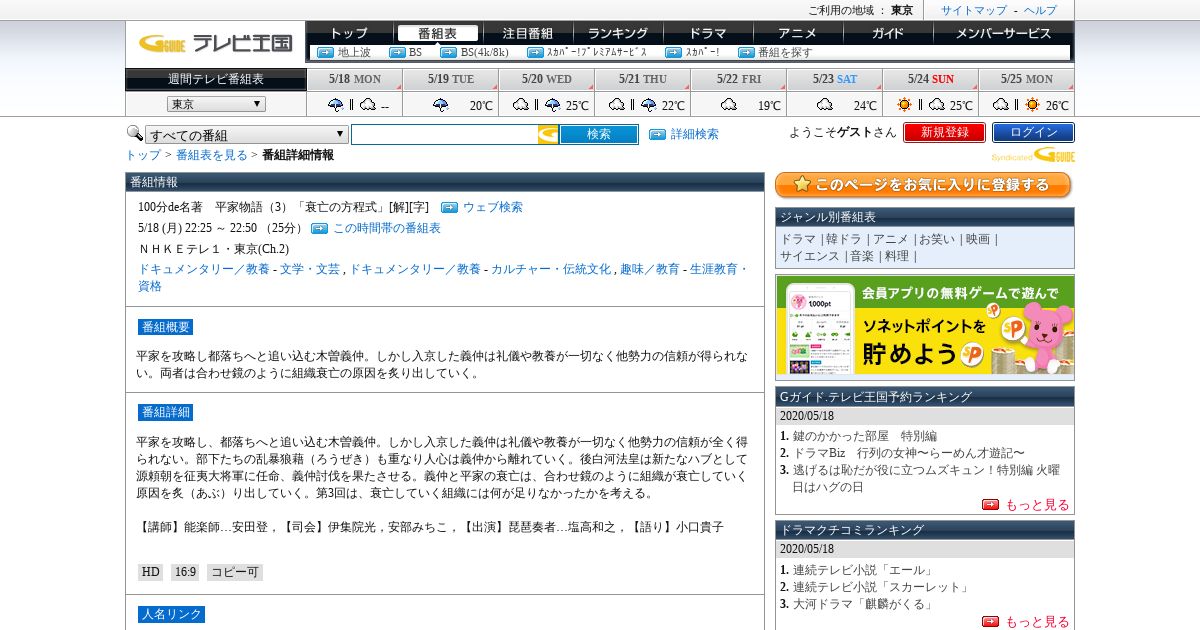Click the 週間テレビ番組表 header
The image size is (1200, 630).
coord(216,79)
